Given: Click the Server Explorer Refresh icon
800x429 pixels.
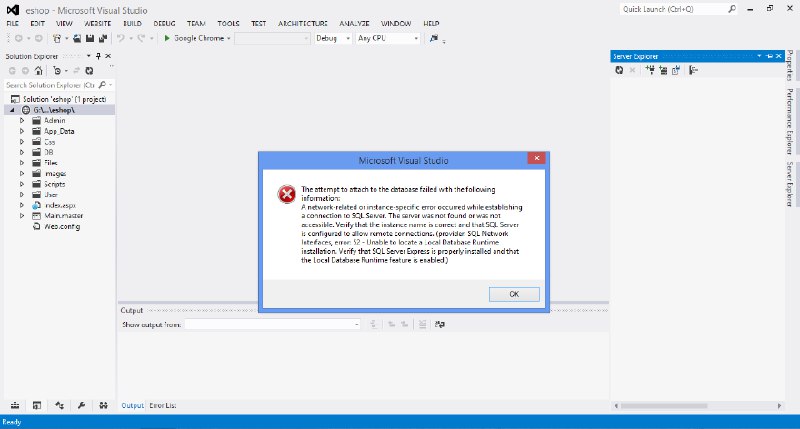Looking at the screenshot, I should 619,70.
